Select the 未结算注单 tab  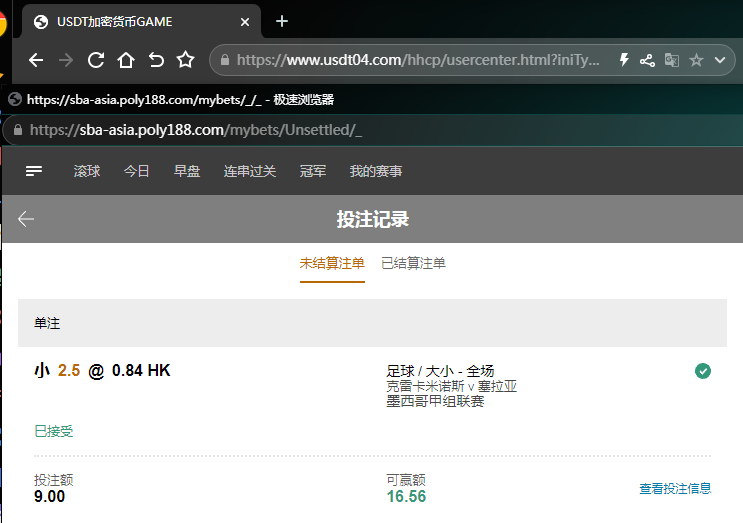pyautogui.click(x=332, y=263)
